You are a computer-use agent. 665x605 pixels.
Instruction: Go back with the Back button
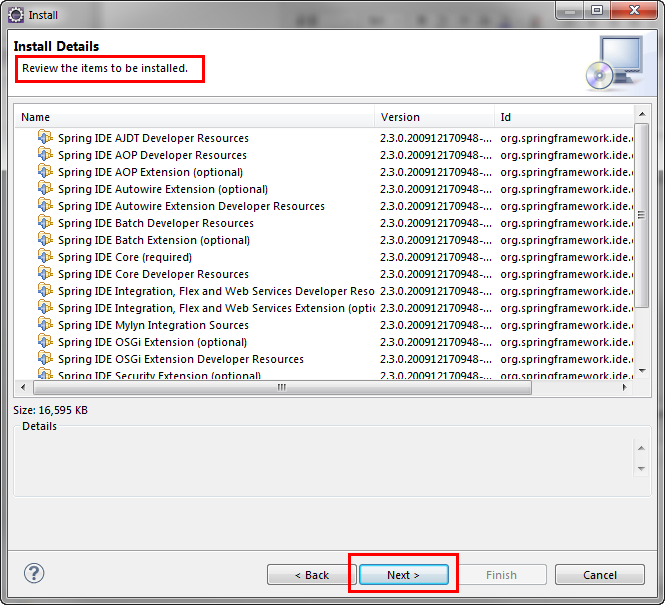click(312, 574)
